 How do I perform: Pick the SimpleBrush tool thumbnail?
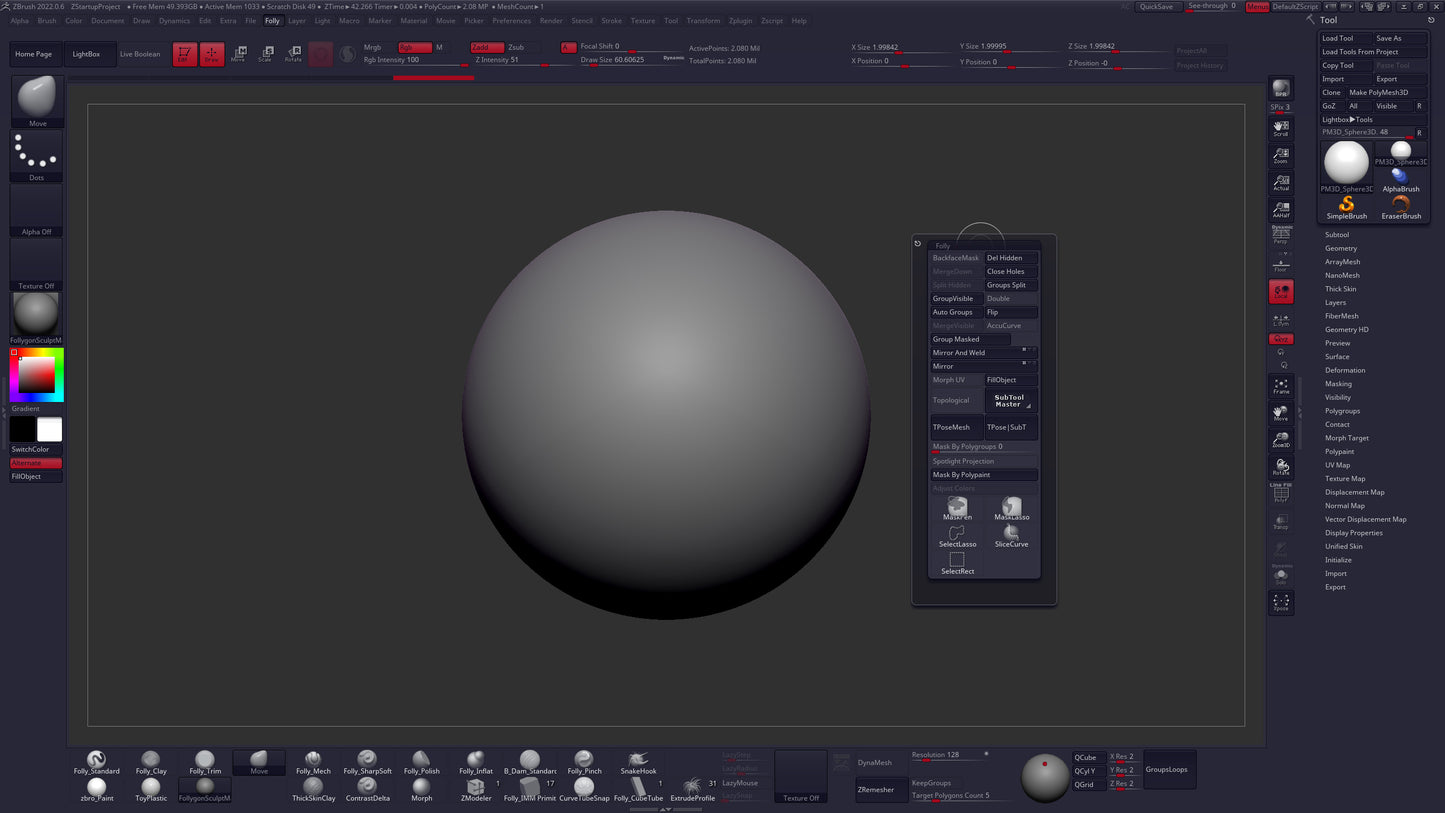1346,207
